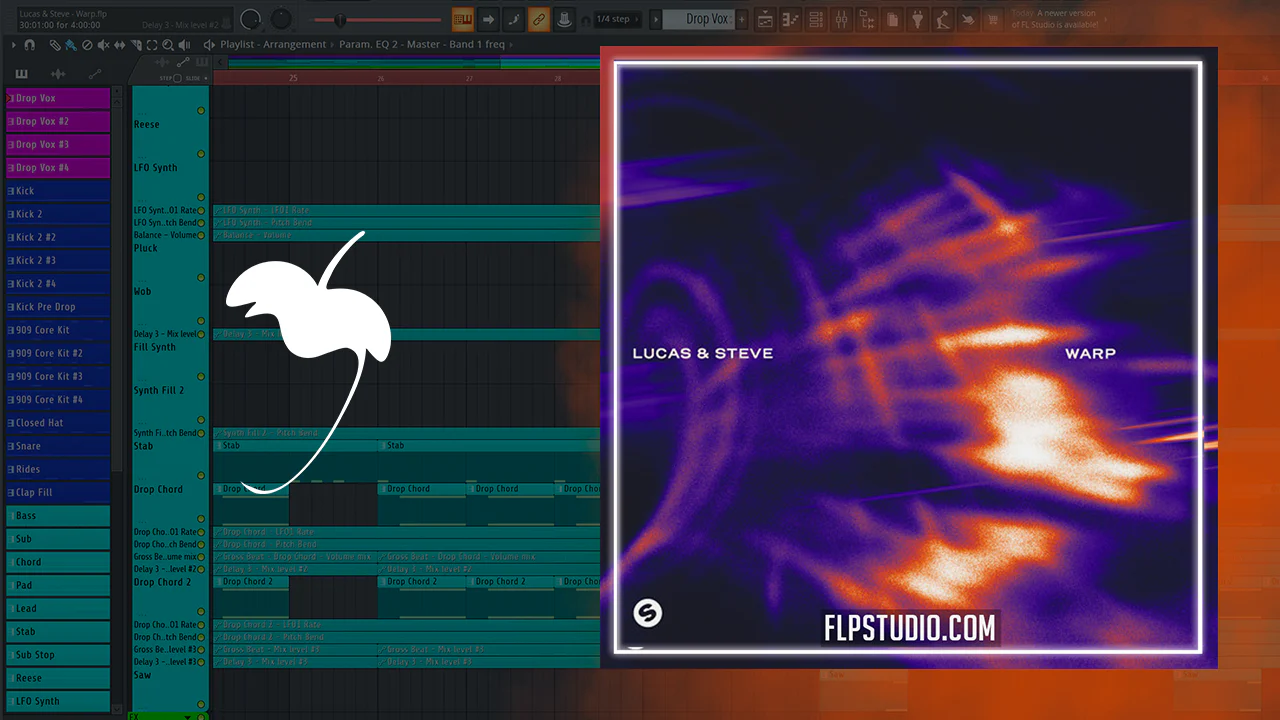Select the Delete tool in playlist toolbar
Screen dimensions: 1280x720
pos(87,45)
